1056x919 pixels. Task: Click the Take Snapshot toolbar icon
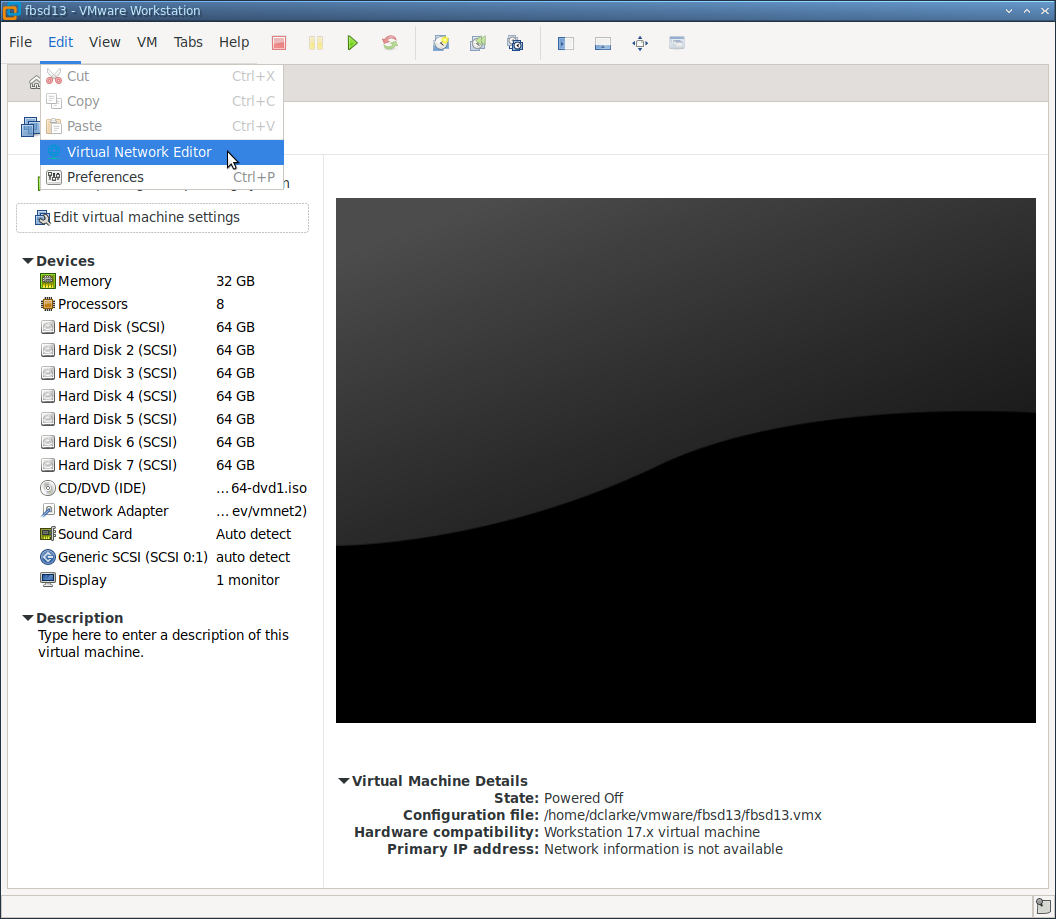coord(441,43)
